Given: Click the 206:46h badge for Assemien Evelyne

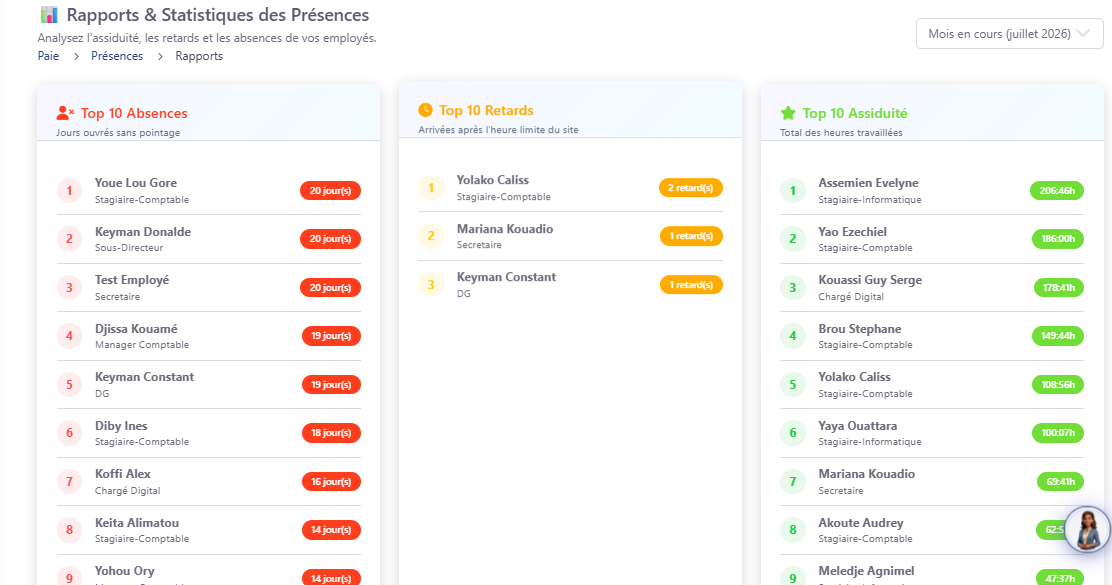Looking at the screenshot, I should coord(1057,191).
